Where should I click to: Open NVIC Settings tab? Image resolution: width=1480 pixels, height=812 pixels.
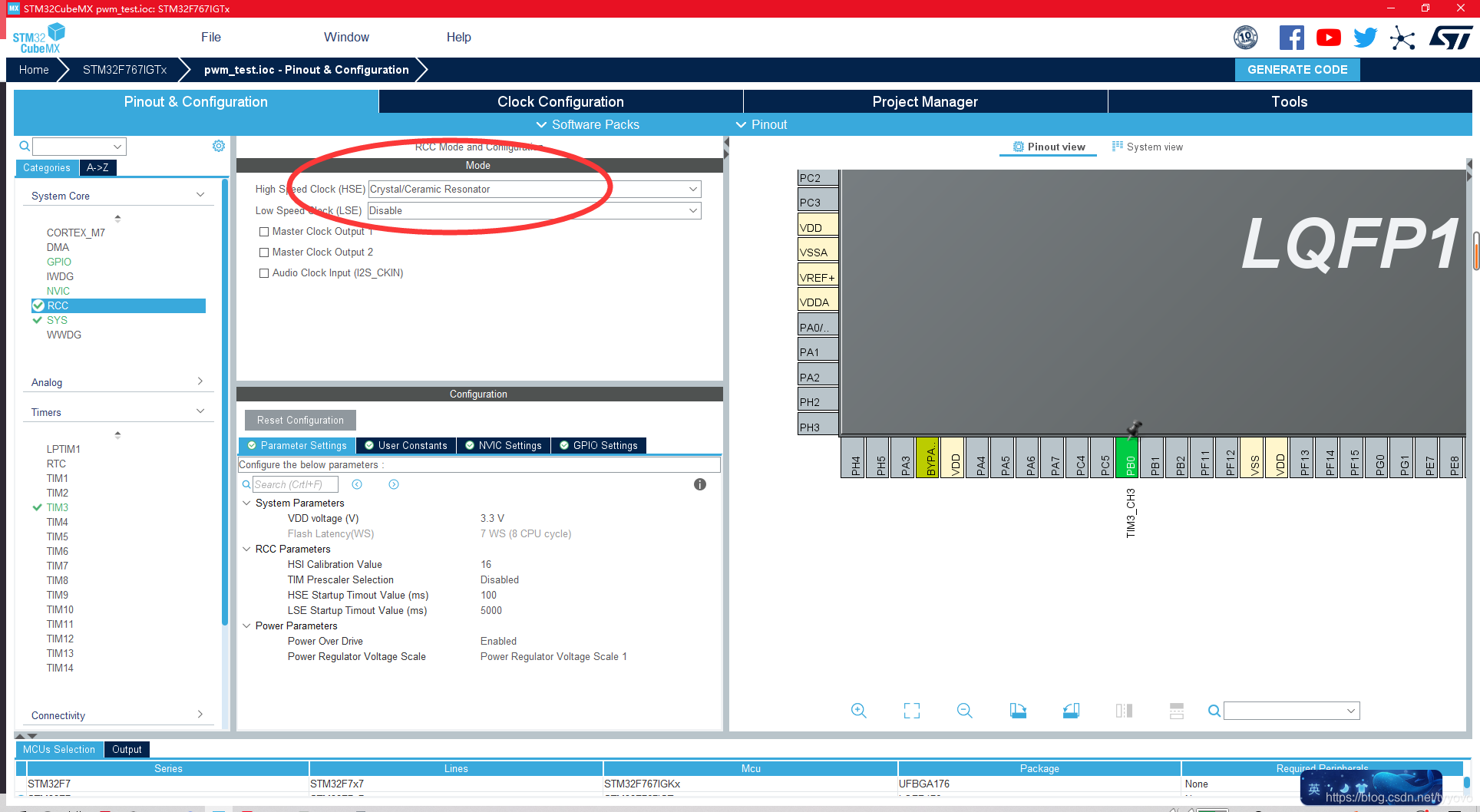point(504,445)
